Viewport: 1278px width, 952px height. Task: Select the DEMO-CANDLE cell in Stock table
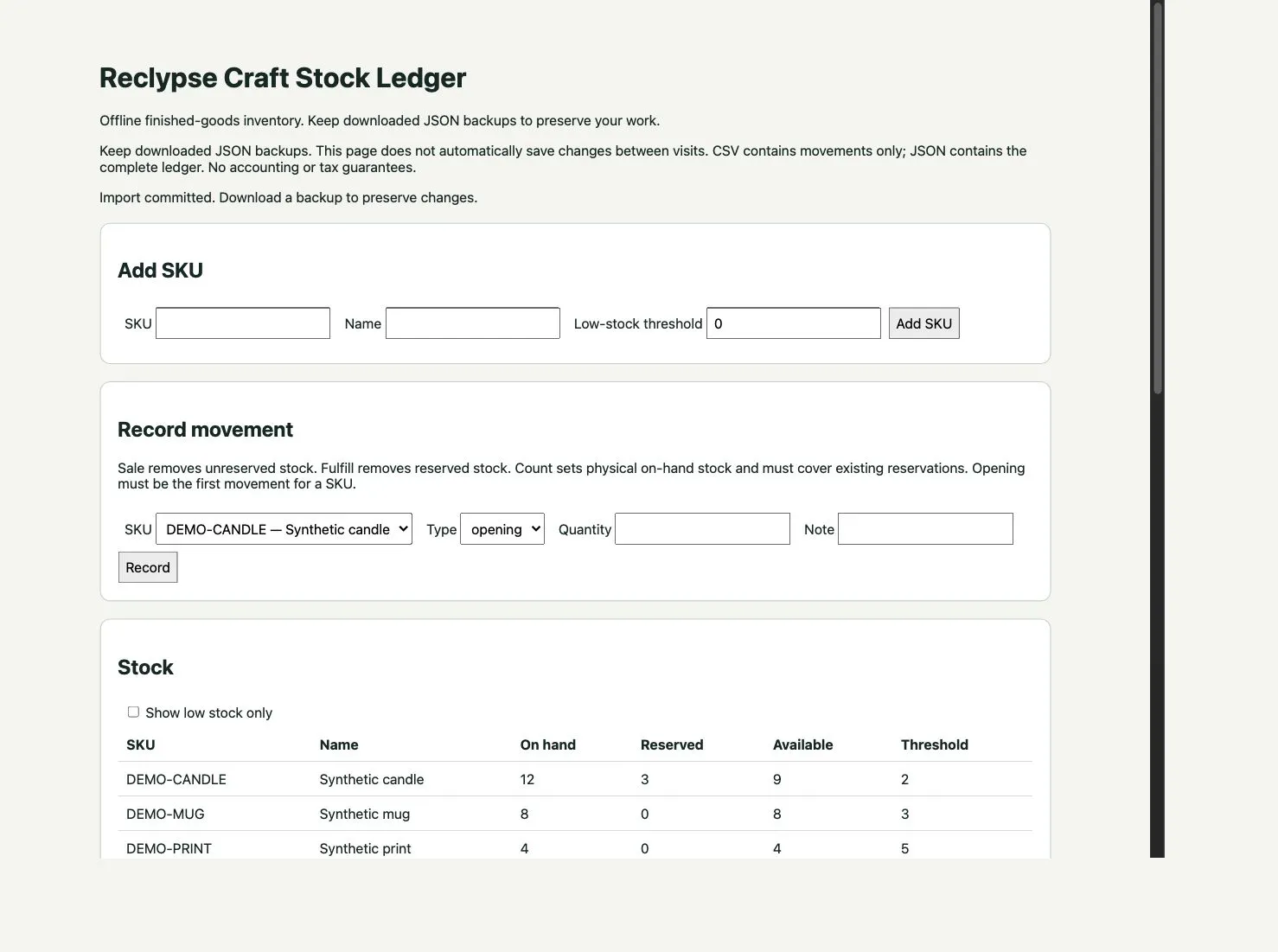(x=176, y=779)
